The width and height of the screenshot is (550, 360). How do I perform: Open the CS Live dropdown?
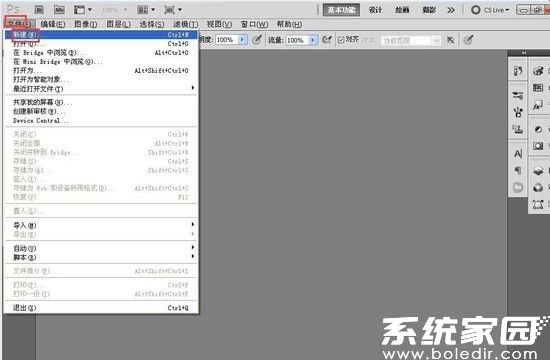490,10
